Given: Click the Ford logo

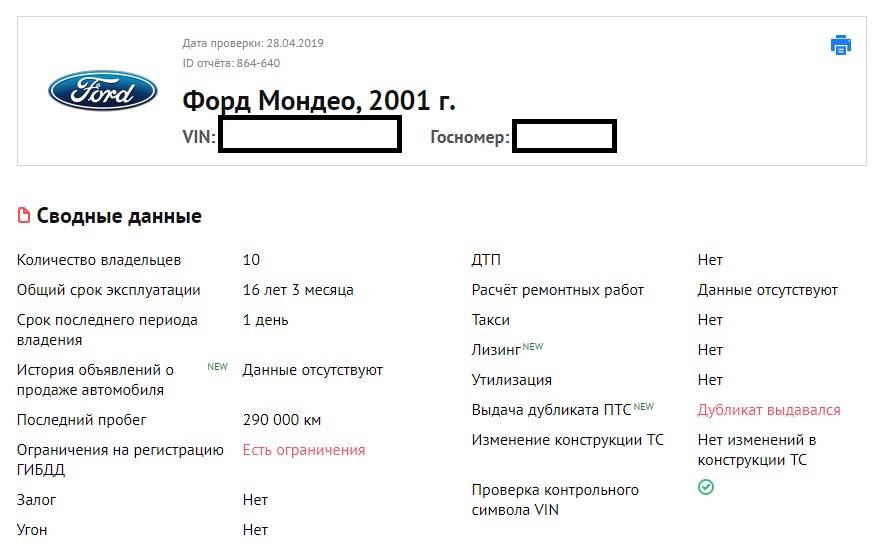Looking at the screenshot, I should (103, 91).
